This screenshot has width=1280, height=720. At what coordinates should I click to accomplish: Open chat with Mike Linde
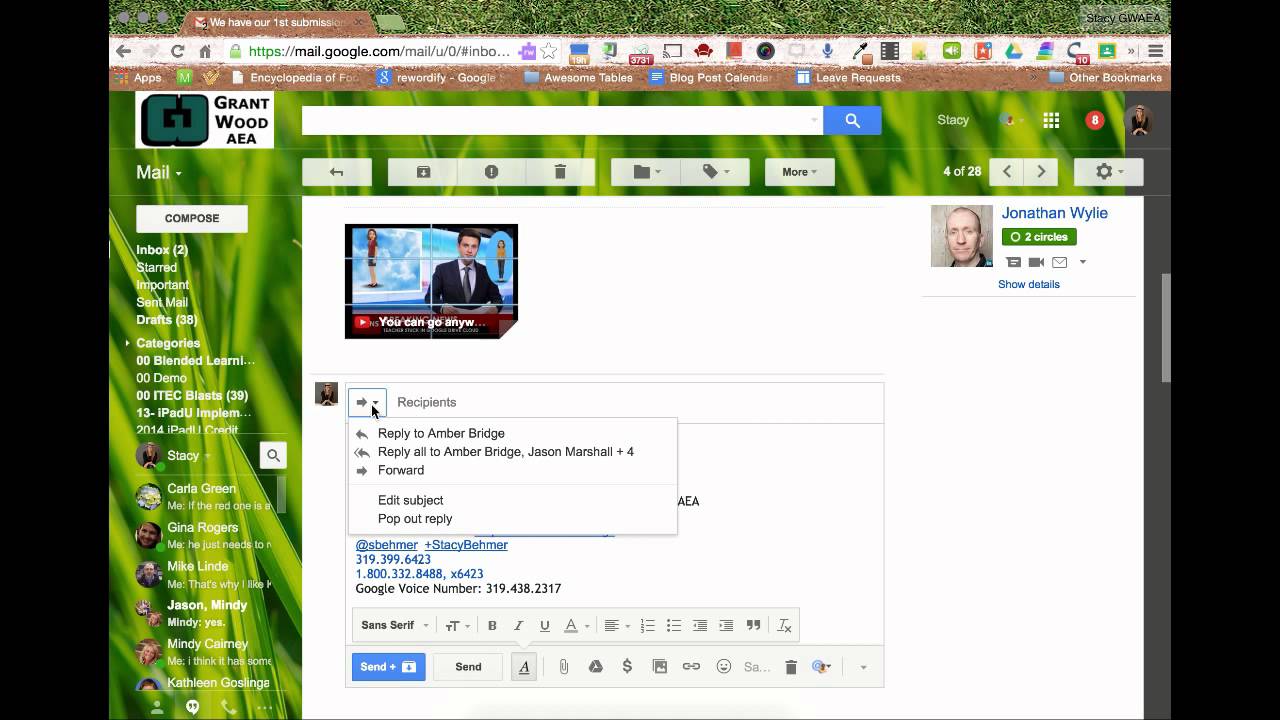pos(204,574)
